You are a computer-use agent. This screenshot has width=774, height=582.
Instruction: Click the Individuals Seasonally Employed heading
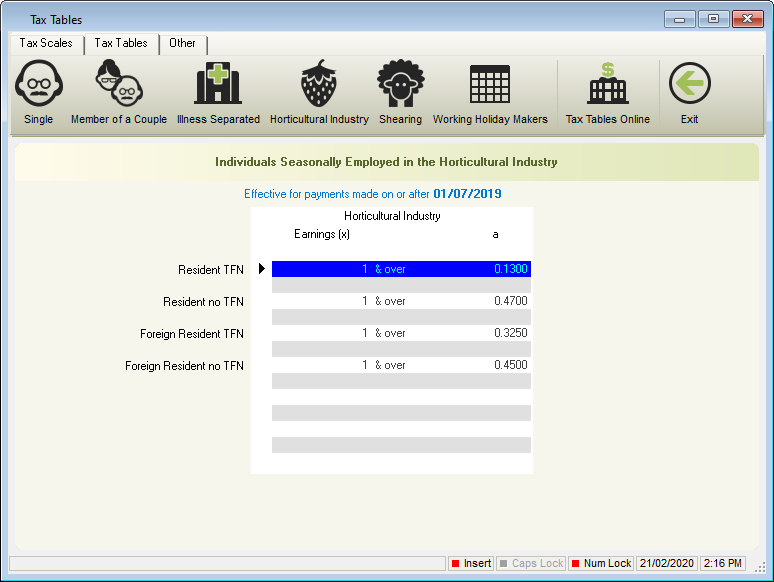386,162
